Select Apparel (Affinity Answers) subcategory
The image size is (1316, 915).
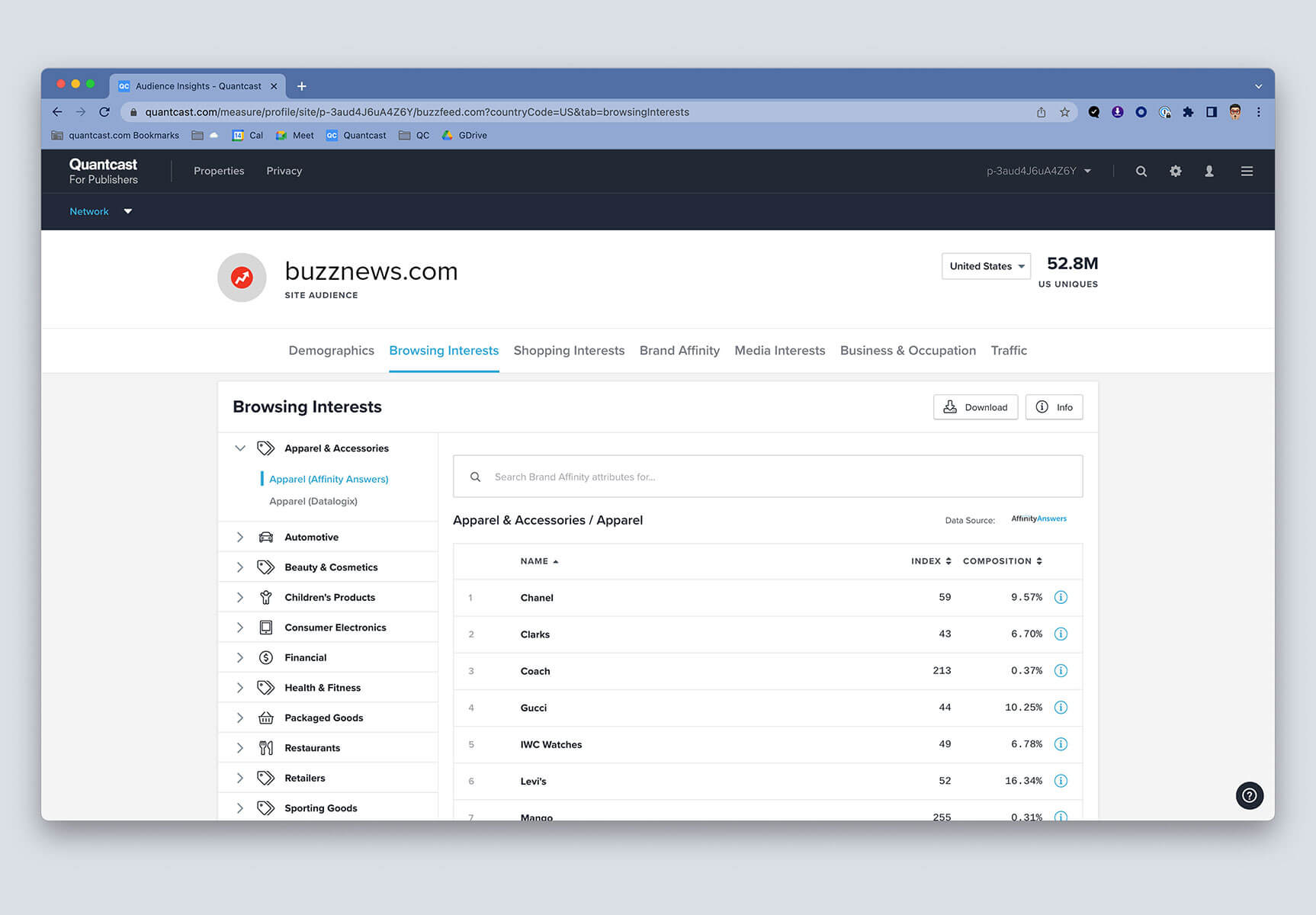click(329, 479)
